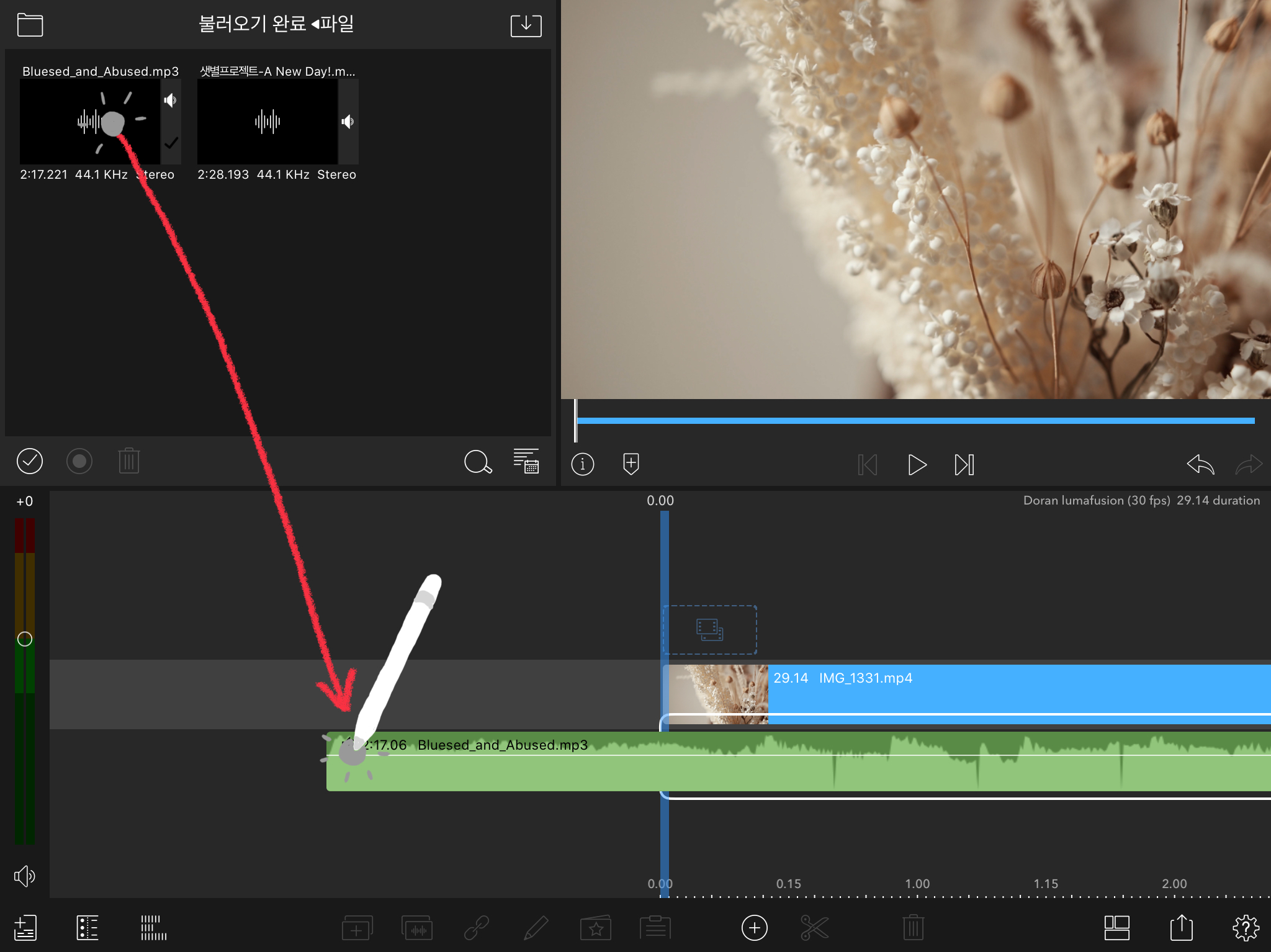Tap the import media download icon
1271x952 pixels.
tap(526, 25)
